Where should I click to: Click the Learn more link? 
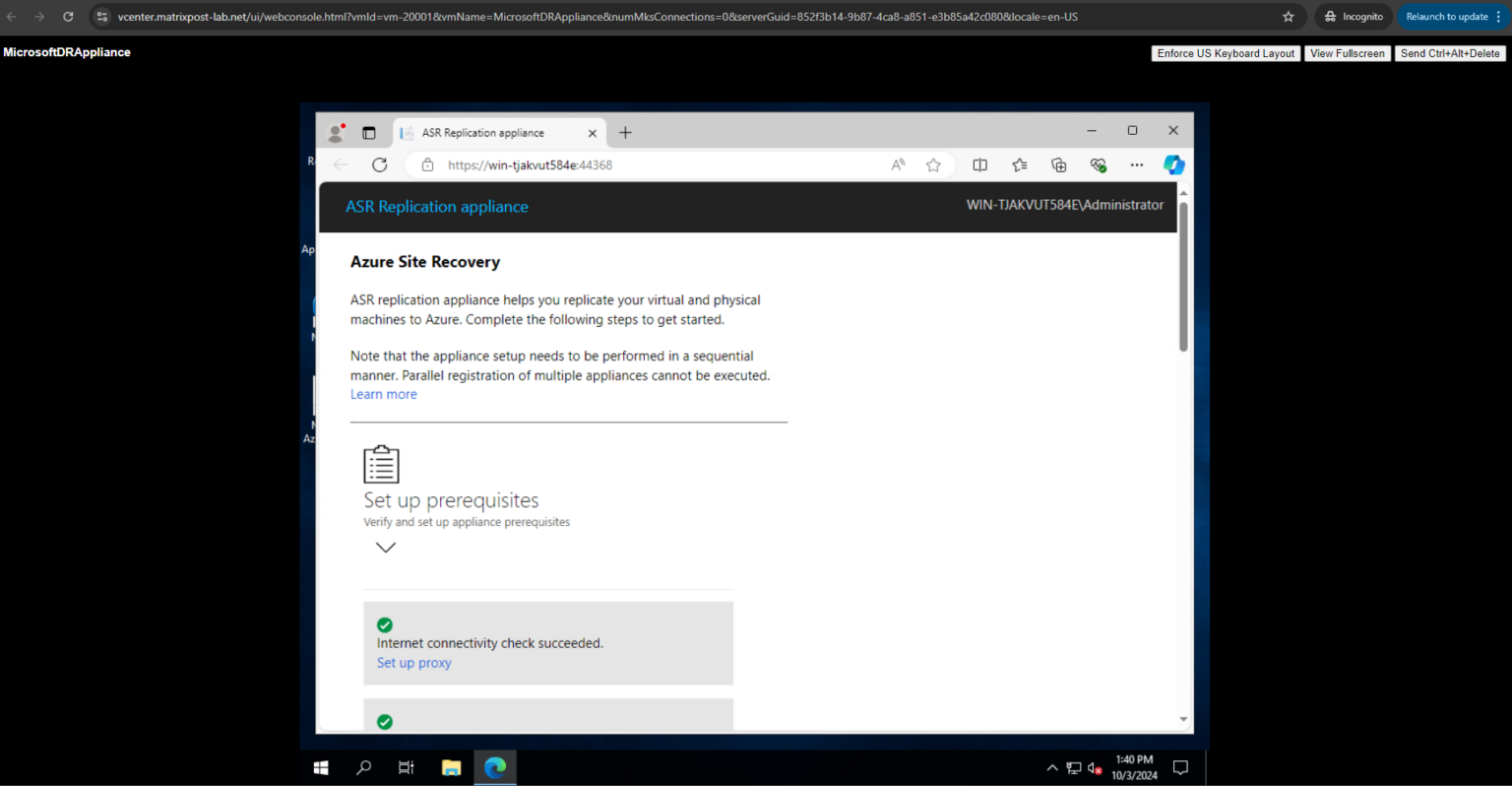click(383, 394)
